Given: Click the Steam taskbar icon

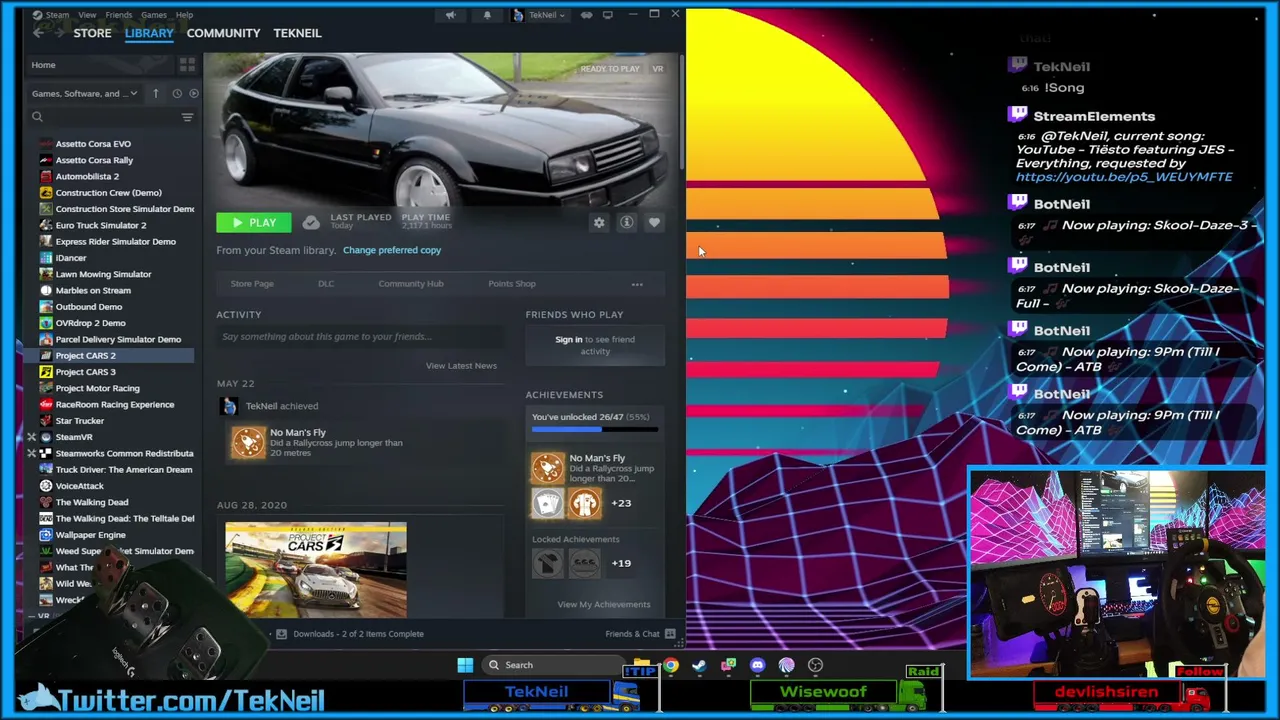Looking at the screenshot, I should 699,665.
